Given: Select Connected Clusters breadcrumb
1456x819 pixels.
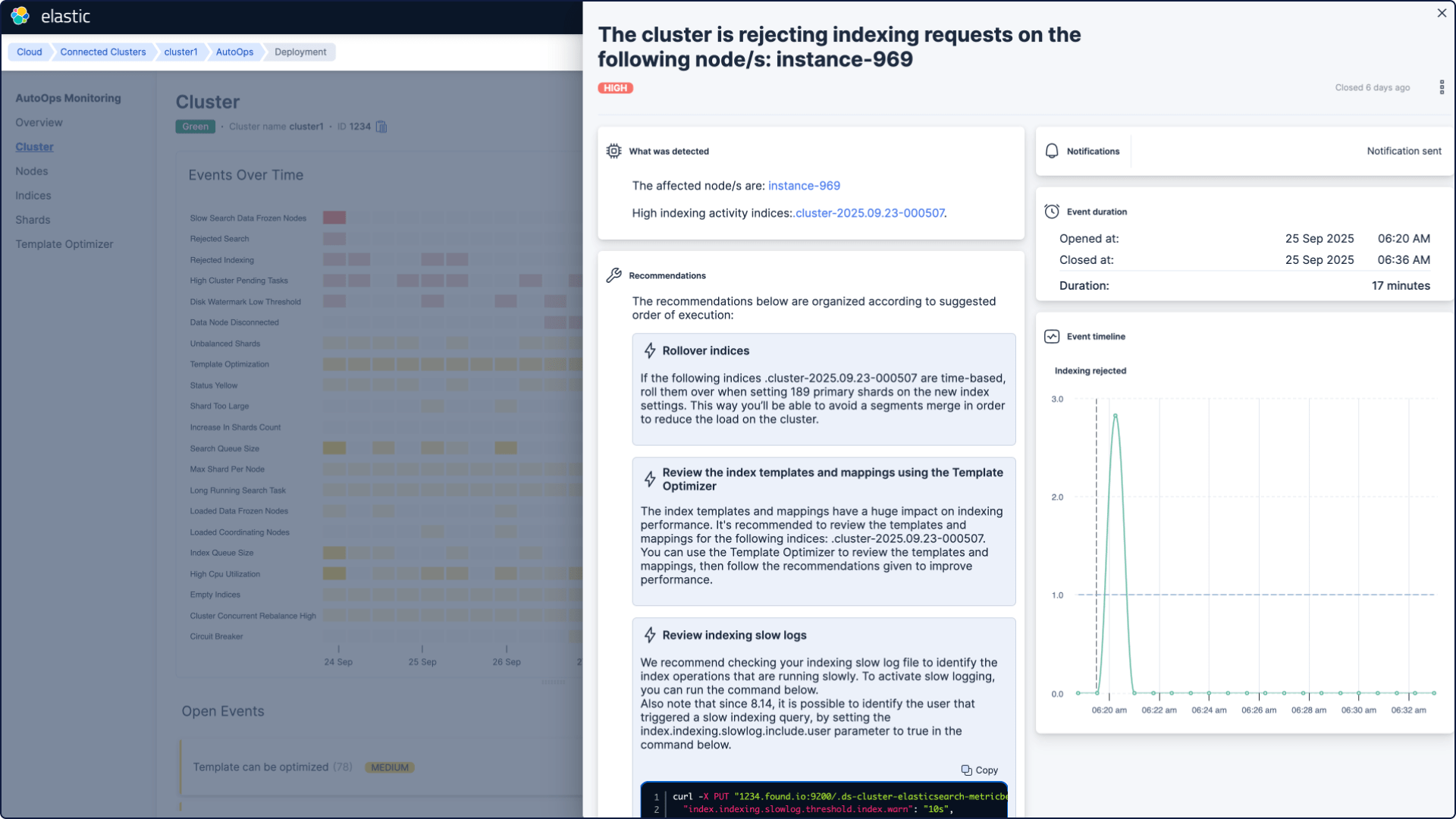Looking at the screenshot, I should pyautogui.click(x=103, y=52).
